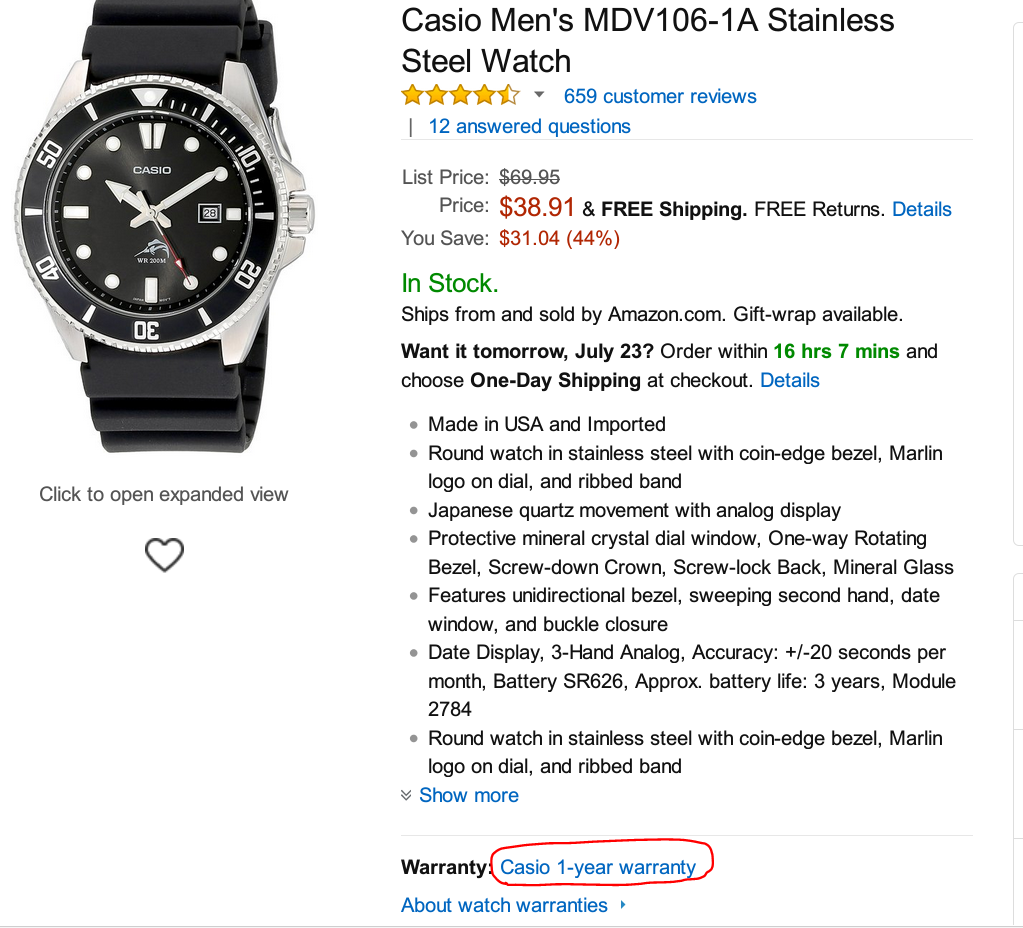Click the green In Stock text
Image resolution: width=1023 pixels, height=928 pixels.
[x=449, y=283]
